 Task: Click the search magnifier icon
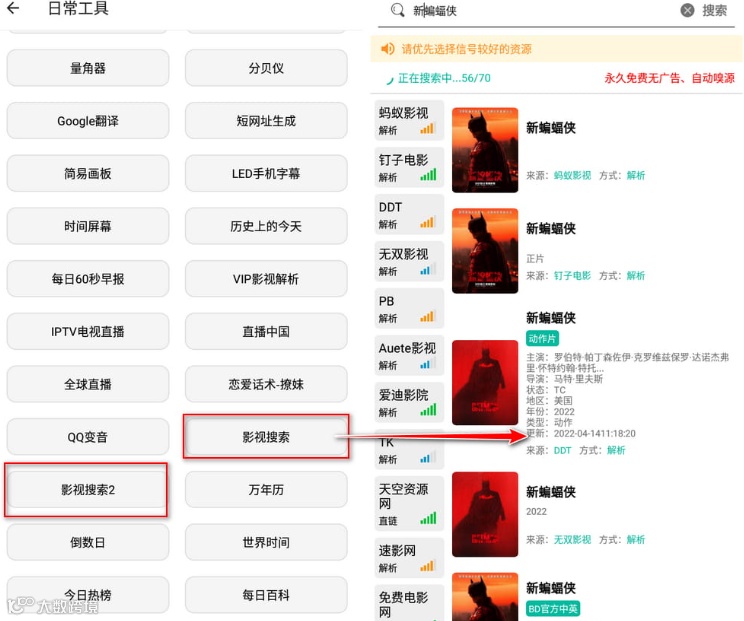click(x=397, y=10)
